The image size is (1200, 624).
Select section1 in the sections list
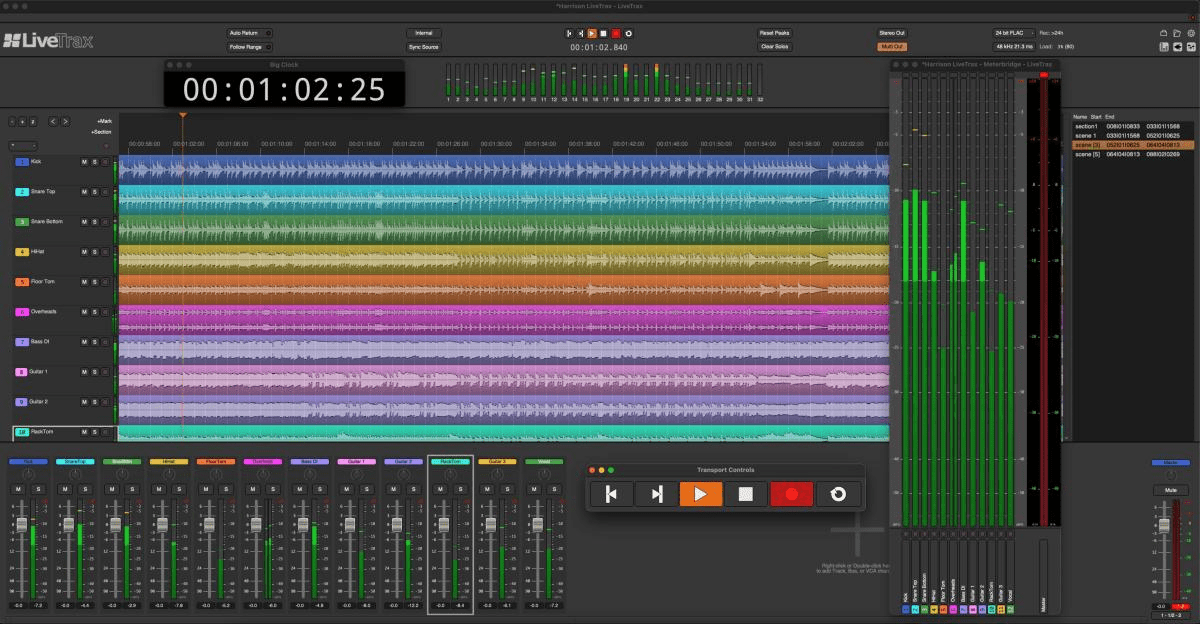click(x=1087, y=127)
